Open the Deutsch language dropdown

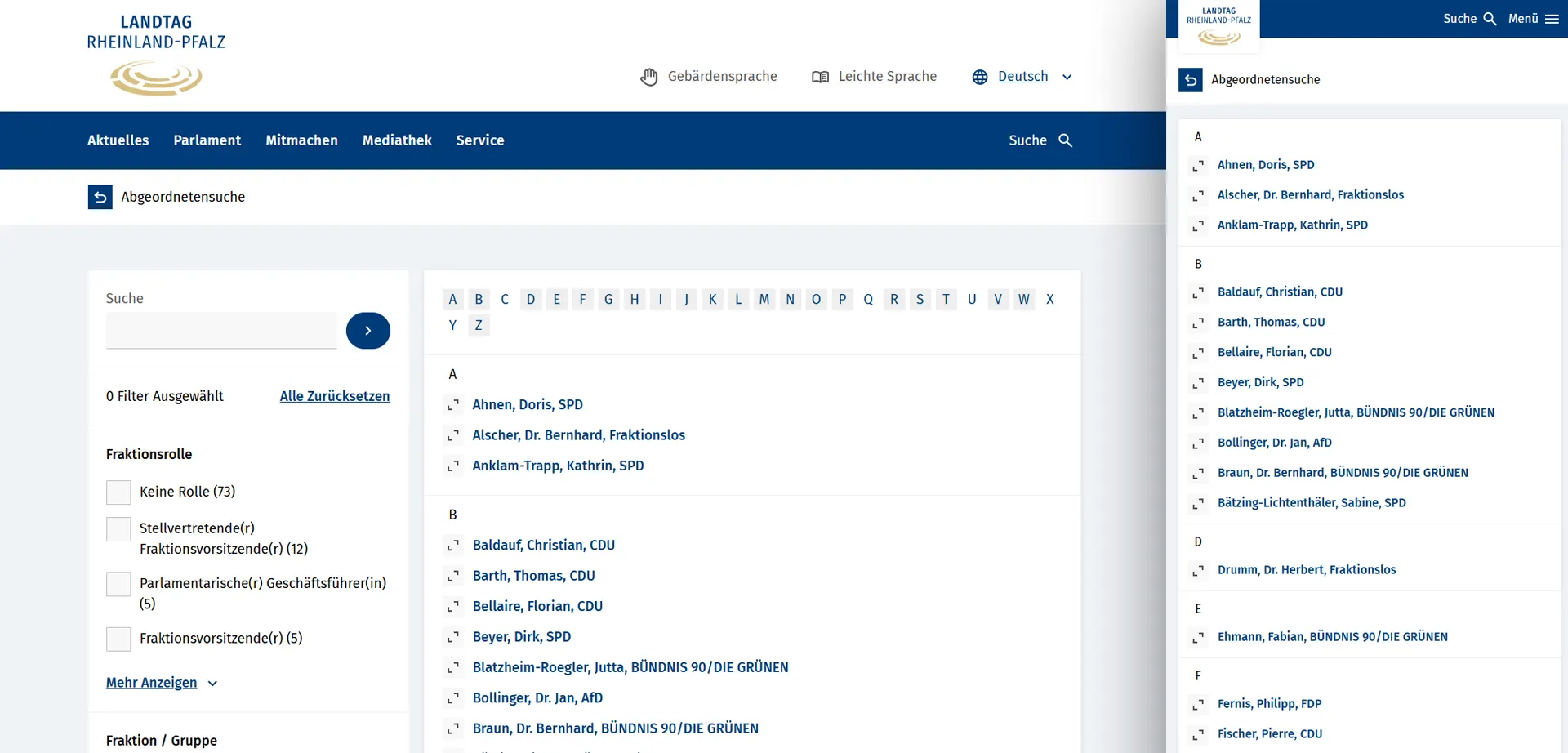click(x=1067, y=77)
